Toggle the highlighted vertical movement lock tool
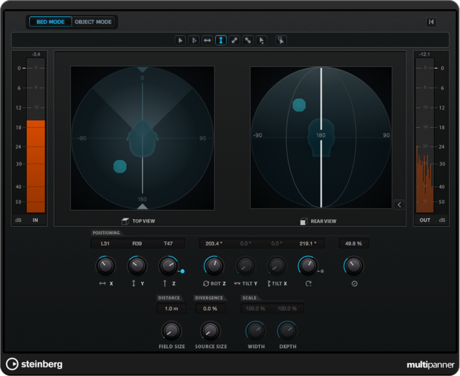 221,41
